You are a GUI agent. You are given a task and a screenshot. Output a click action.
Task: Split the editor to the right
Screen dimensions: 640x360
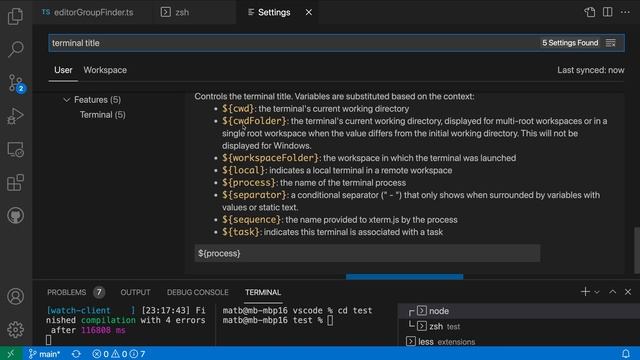tap(607, 12)
